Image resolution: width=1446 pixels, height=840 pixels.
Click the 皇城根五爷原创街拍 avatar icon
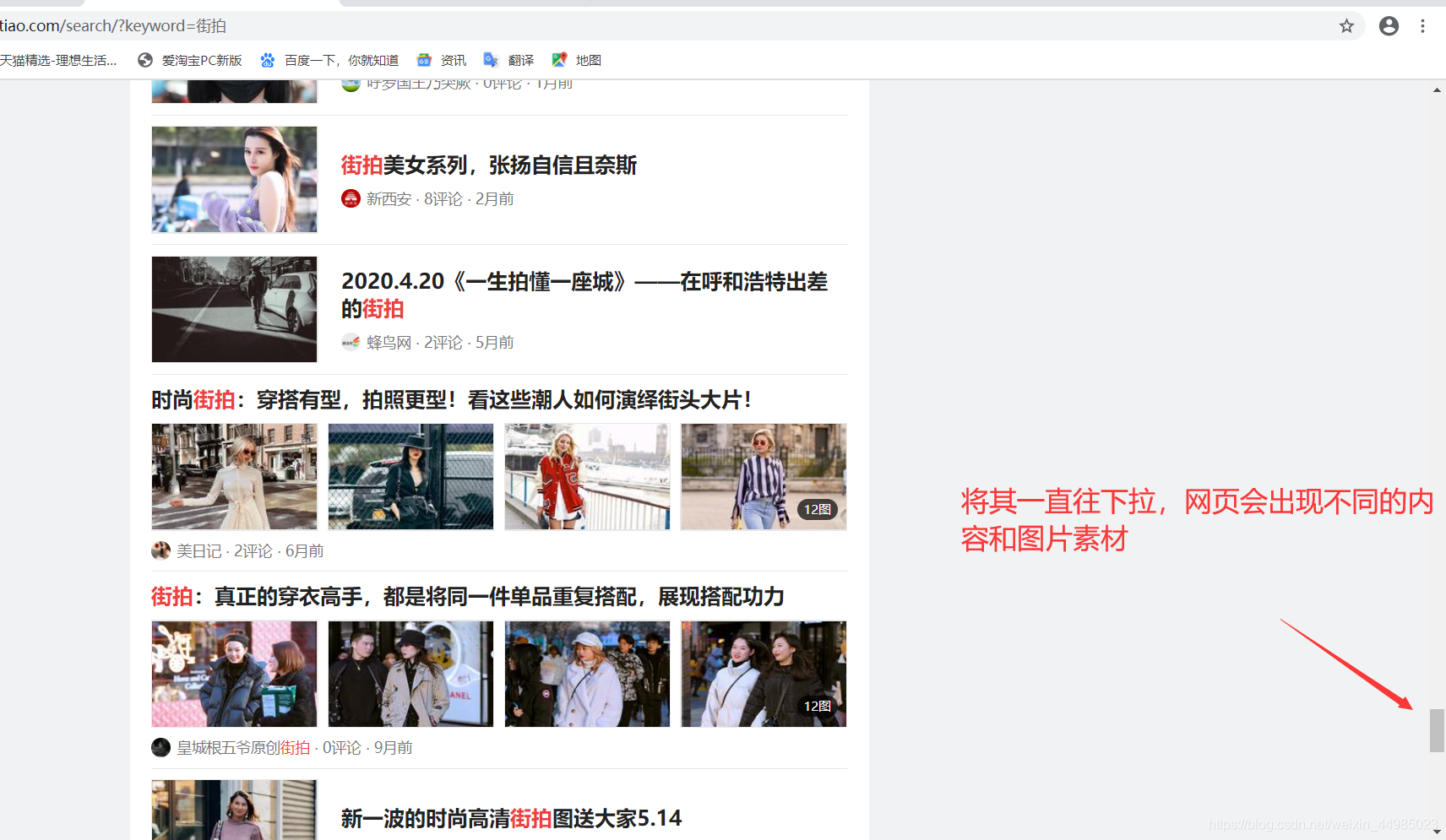click(160, 747)
